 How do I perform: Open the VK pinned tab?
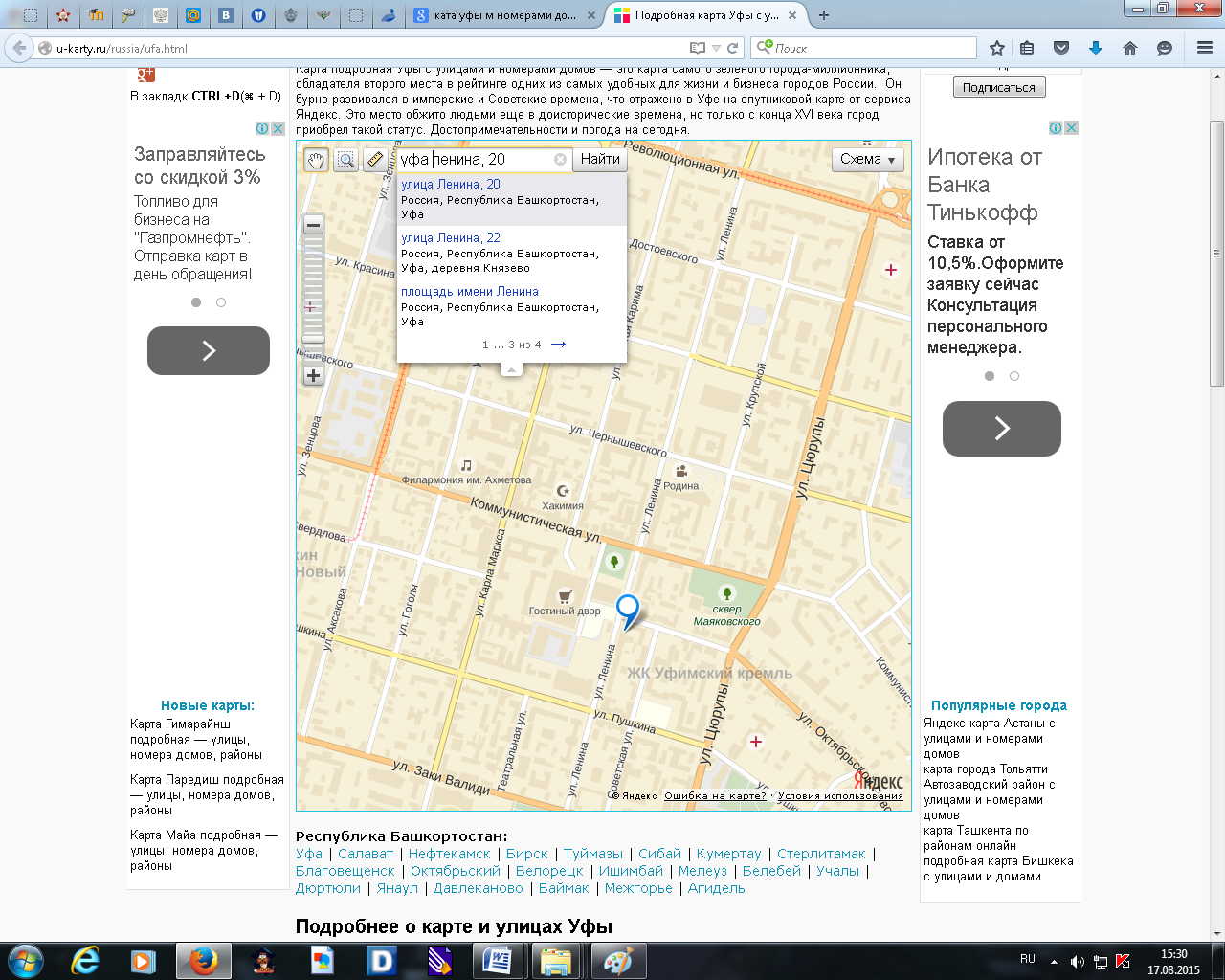pyautogui.click(x=226, y=15)
